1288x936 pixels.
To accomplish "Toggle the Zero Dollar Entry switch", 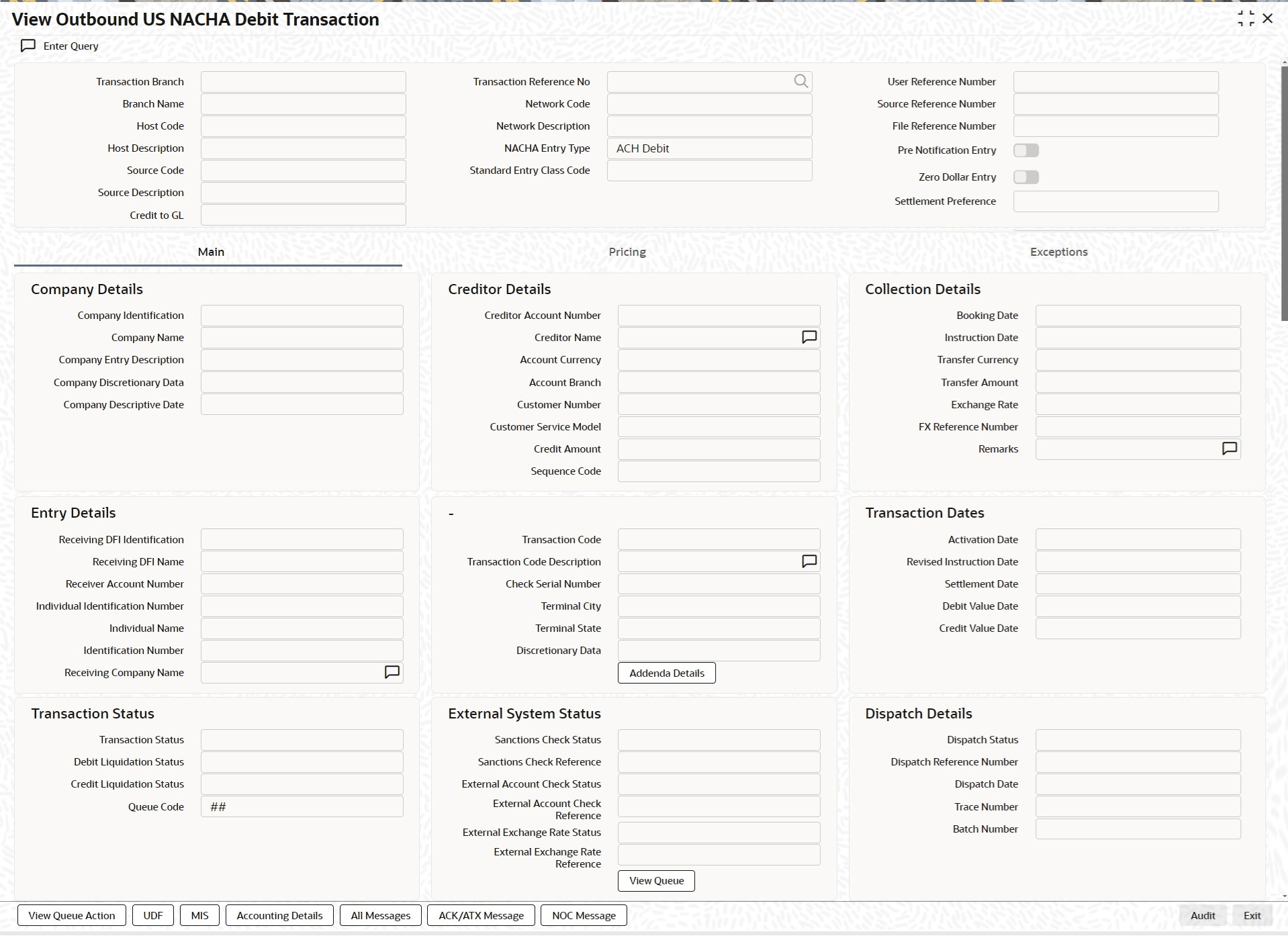I will [1026, 177].
